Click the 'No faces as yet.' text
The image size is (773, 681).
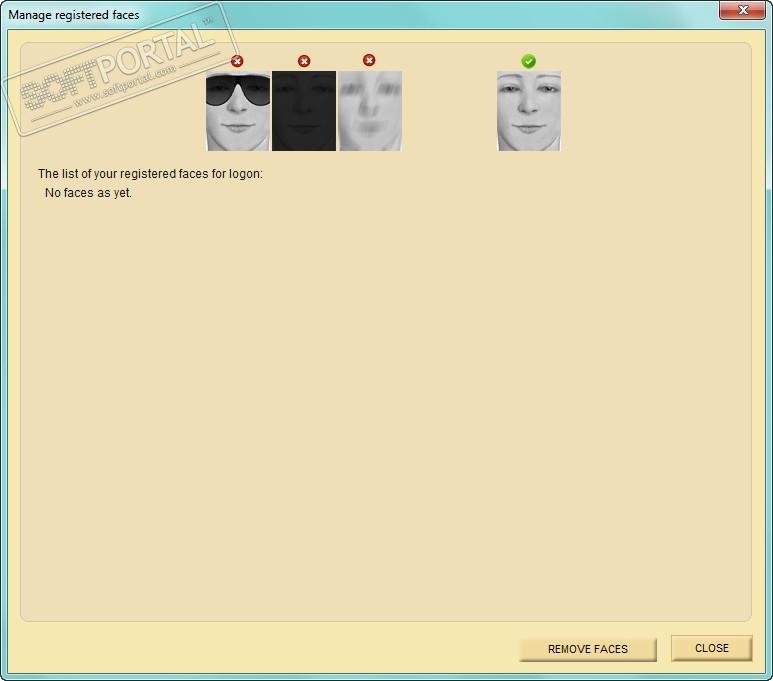pos(88,193)
